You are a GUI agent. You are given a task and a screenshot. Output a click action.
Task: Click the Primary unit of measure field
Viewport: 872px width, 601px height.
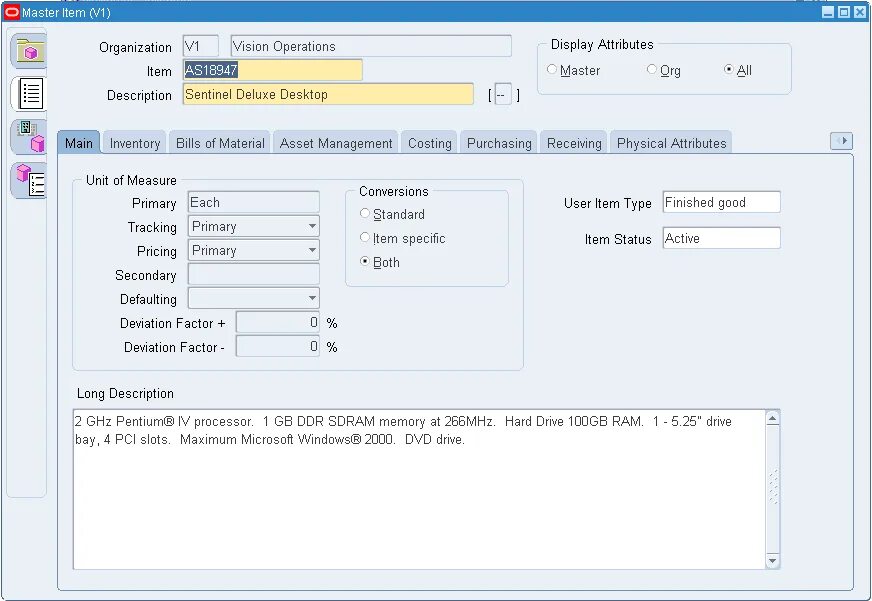tap(254, 202)
